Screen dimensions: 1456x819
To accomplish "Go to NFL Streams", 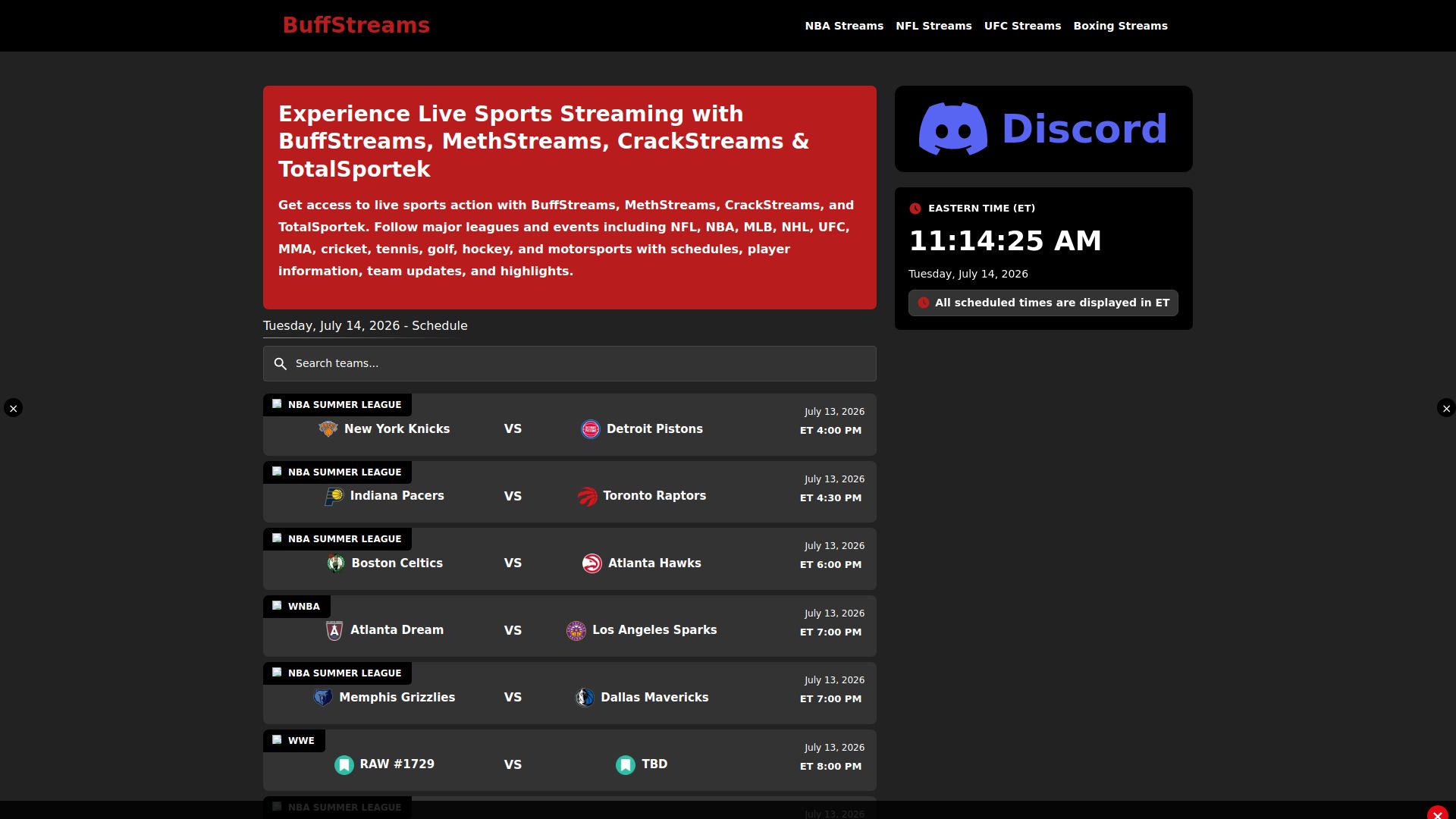I will tap(934, 26).
